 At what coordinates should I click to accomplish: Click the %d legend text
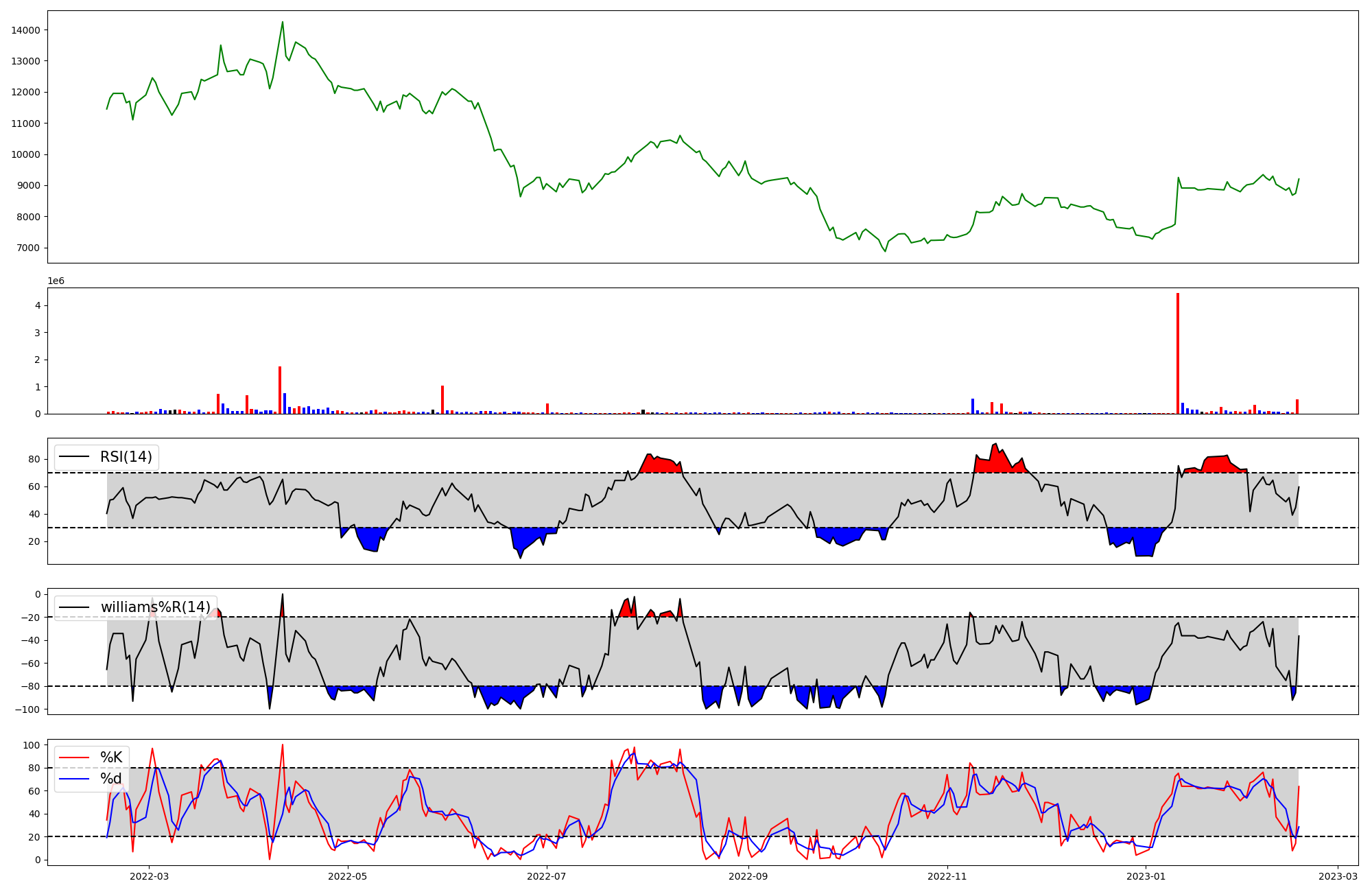(111, 779)
